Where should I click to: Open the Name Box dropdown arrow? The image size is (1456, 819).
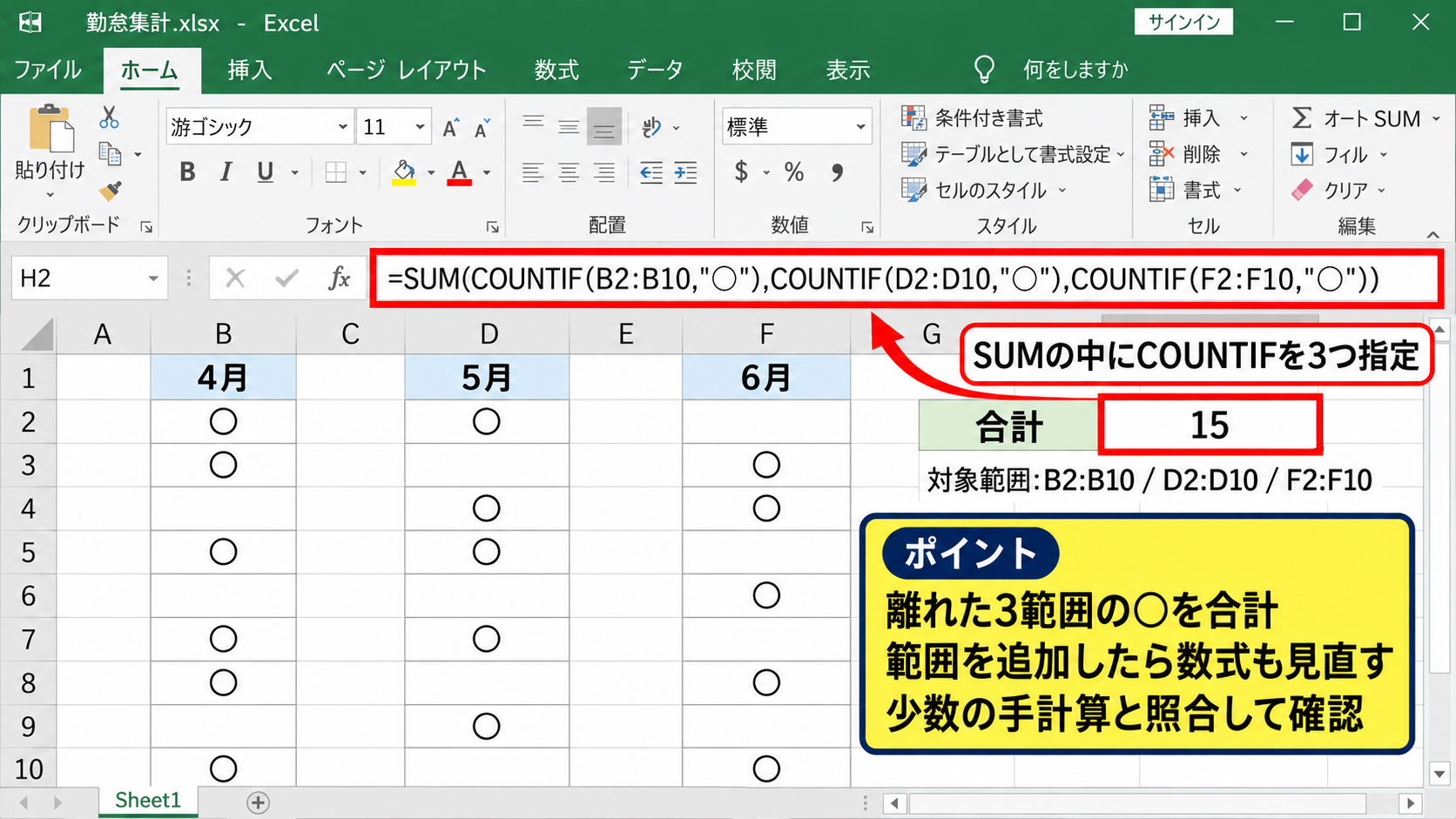click(x=153, y=279)
